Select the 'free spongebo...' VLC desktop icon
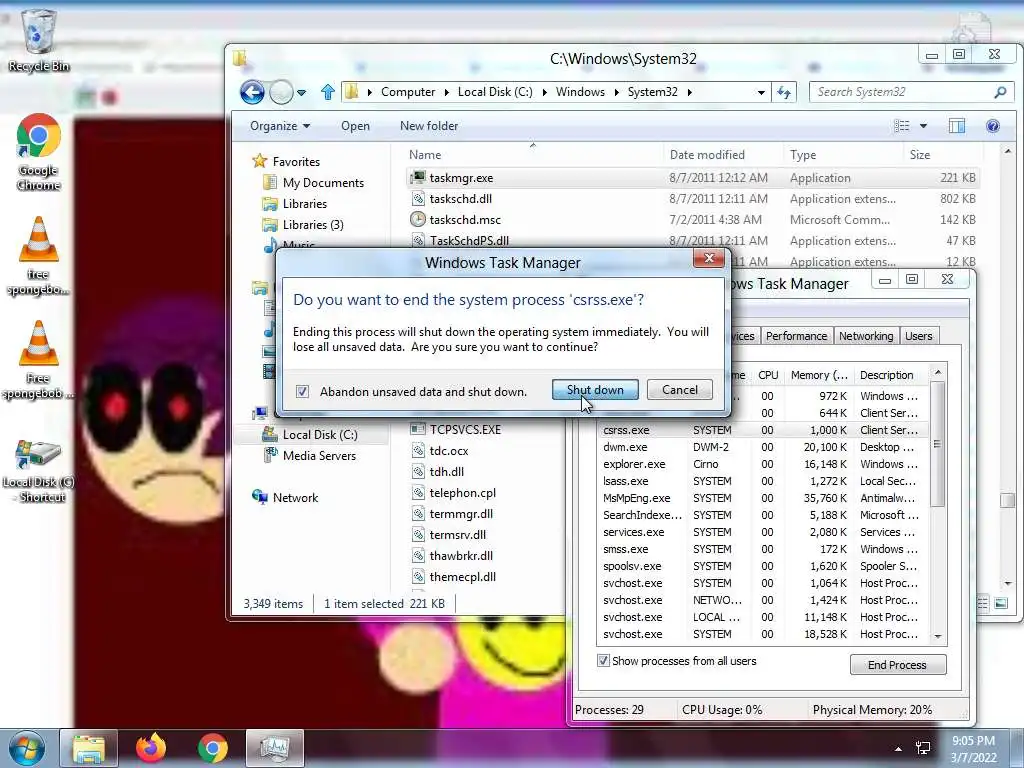 click(38, 256)
